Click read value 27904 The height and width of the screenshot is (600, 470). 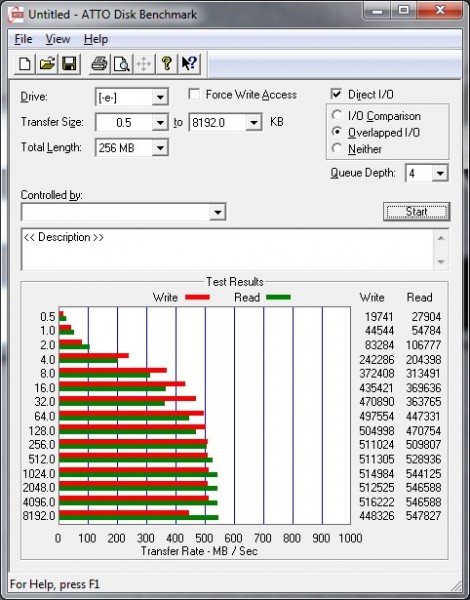click(x=426, y=317)
